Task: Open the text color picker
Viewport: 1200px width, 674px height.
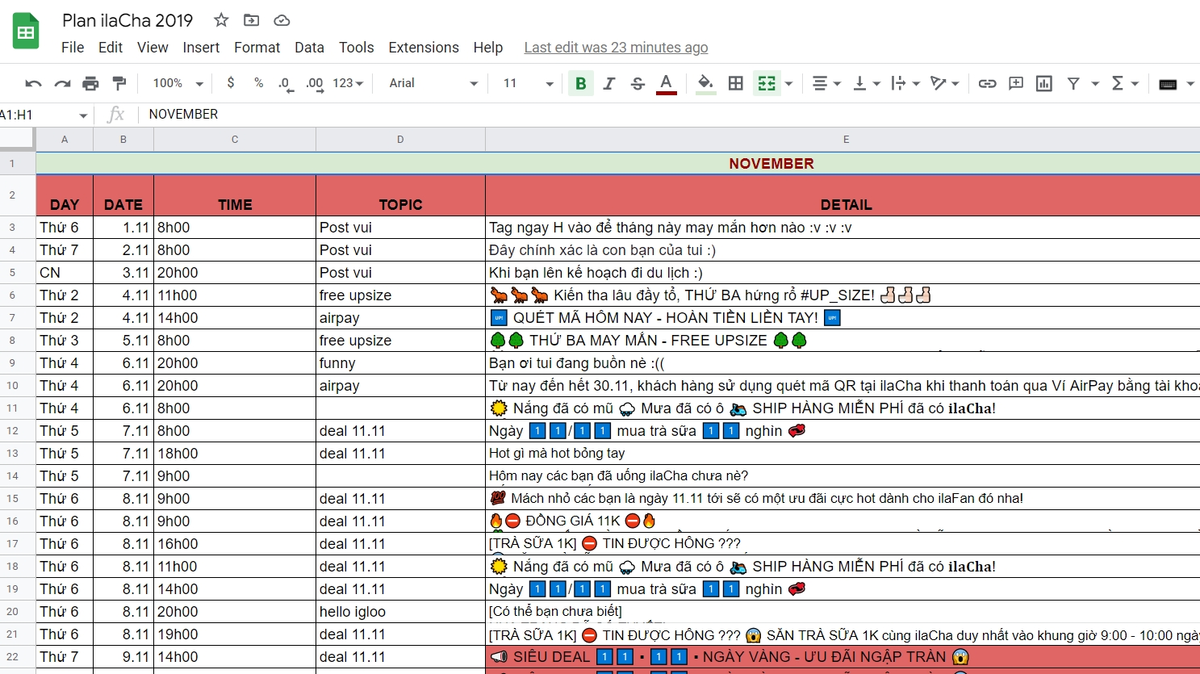Action: (666, 83)
